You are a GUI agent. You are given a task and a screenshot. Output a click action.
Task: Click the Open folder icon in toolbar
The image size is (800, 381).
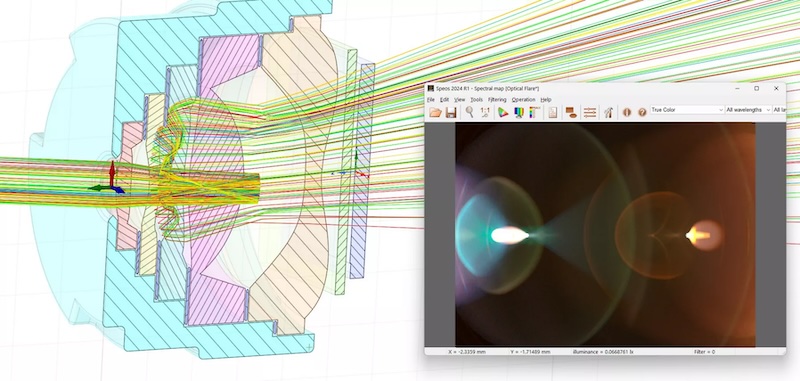tap(435, 112)
